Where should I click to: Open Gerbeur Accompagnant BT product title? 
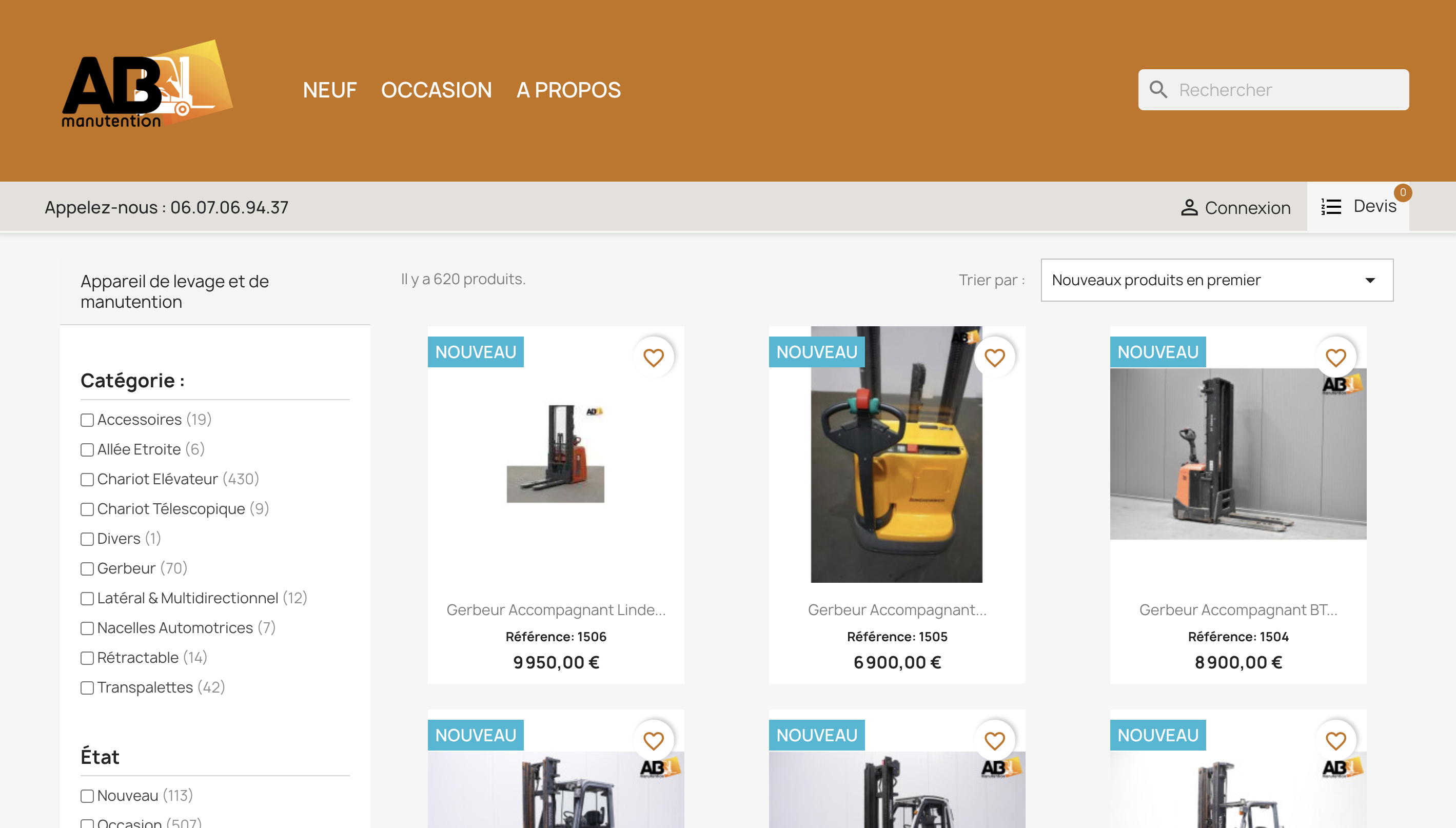point(1238,609)
